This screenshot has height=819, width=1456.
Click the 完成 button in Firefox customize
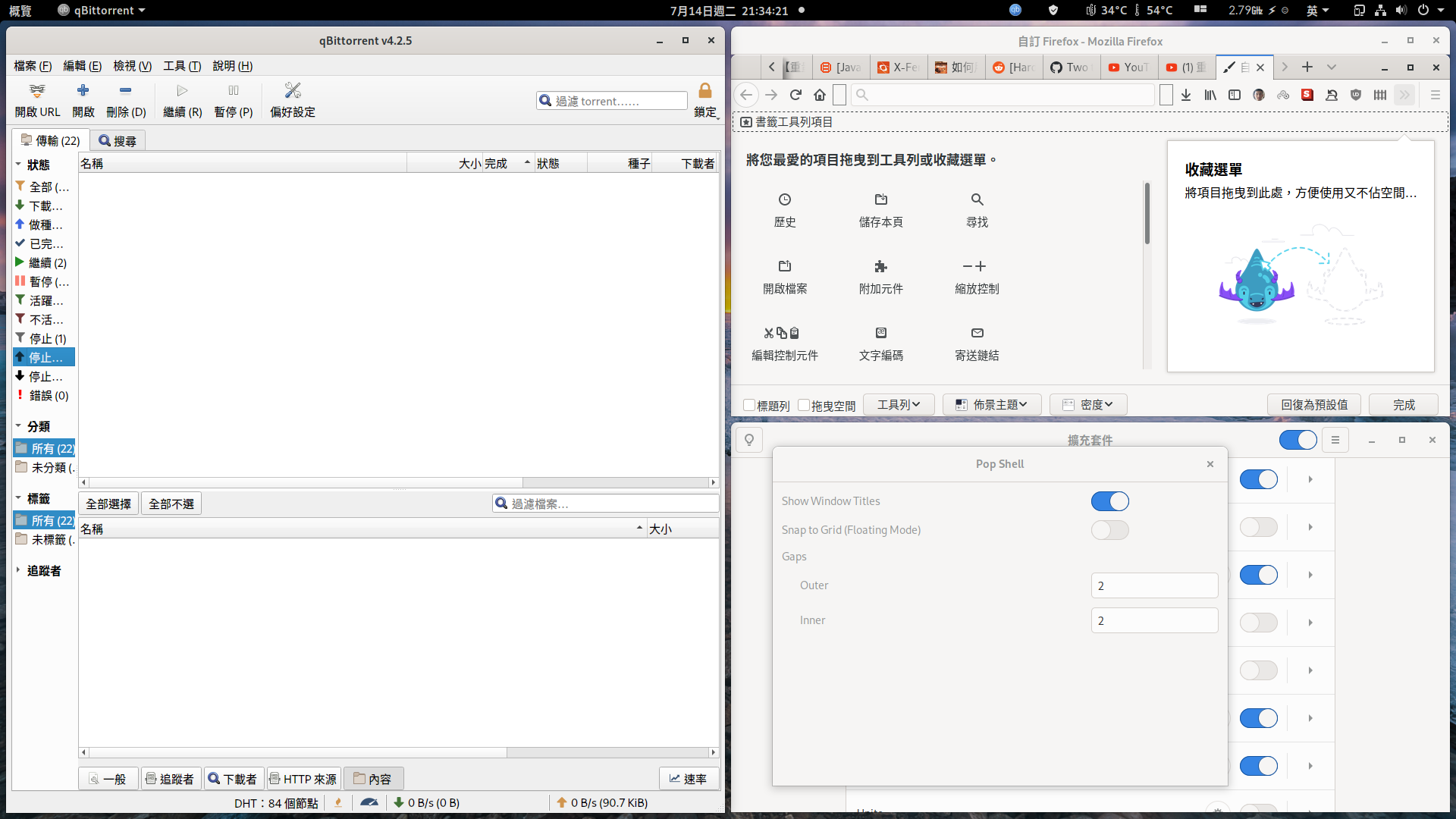point(1404,405)
